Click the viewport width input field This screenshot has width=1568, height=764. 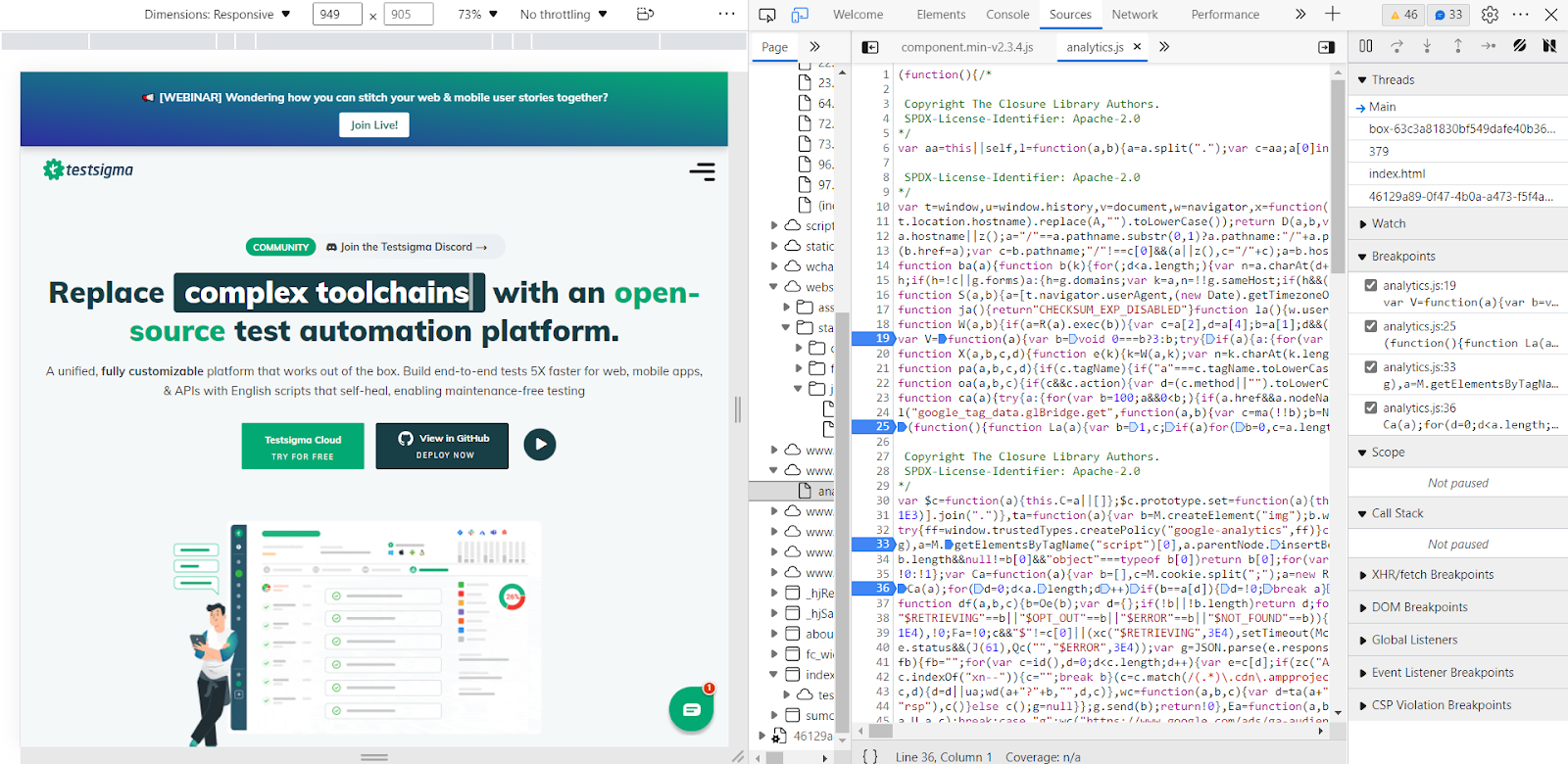pyautogui.click(x=336, y=15)
